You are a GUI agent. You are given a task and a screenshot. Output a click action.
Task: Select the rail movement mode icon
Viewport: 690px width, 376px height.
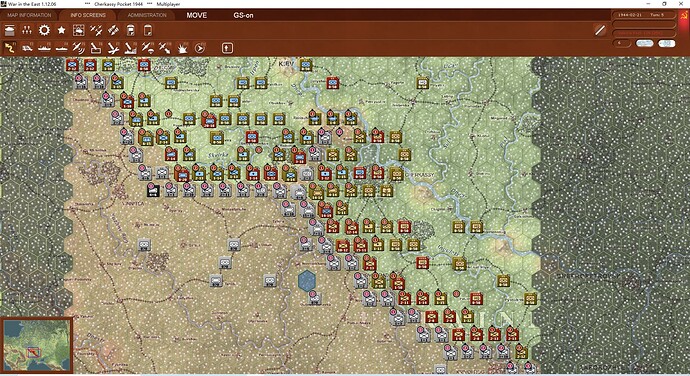(27, 48)
